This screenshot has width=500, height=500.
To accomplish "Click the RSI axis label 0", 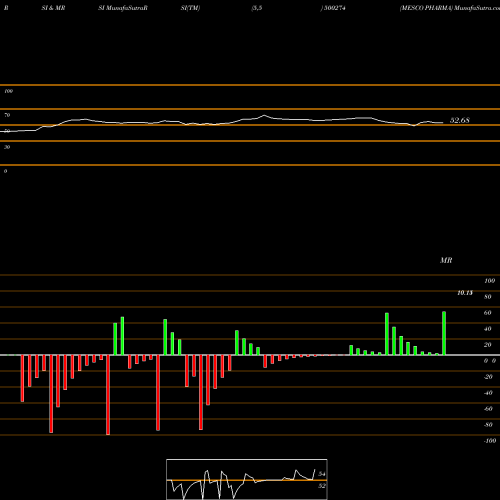I will point(5,171).
